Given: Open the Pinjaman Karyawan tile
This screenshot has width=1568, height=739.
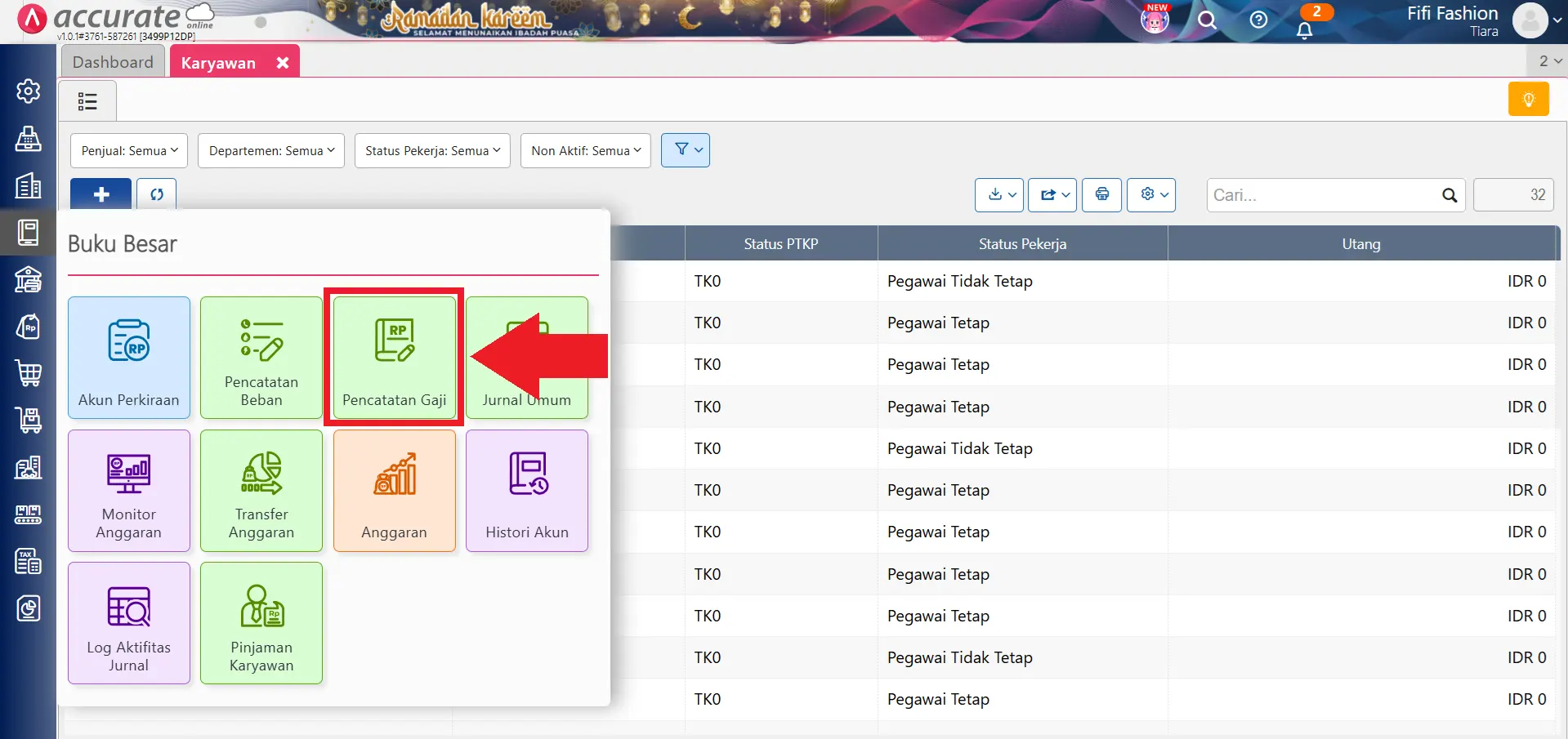Looking at the screenshot, I should click(x=261, y=623).
